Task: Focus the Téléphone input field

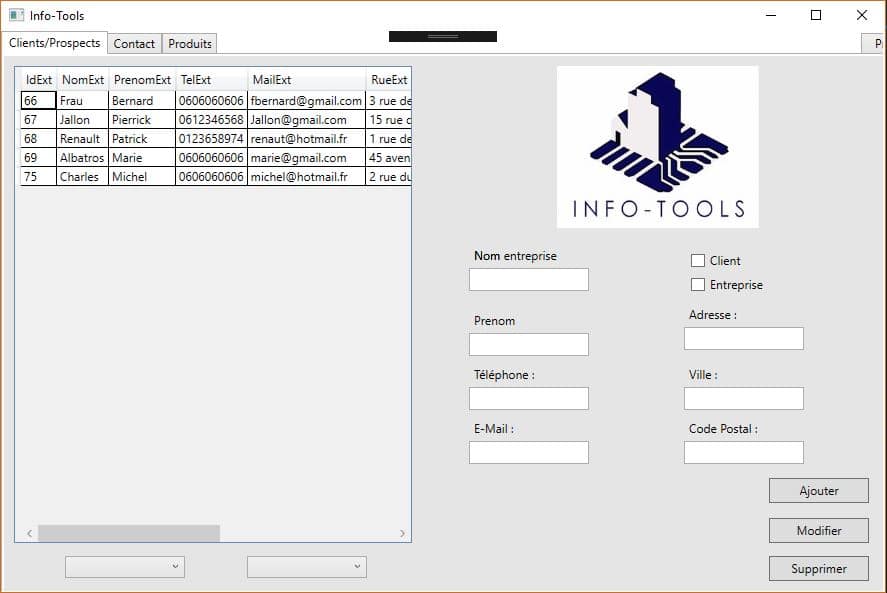Action: (528, 398)
